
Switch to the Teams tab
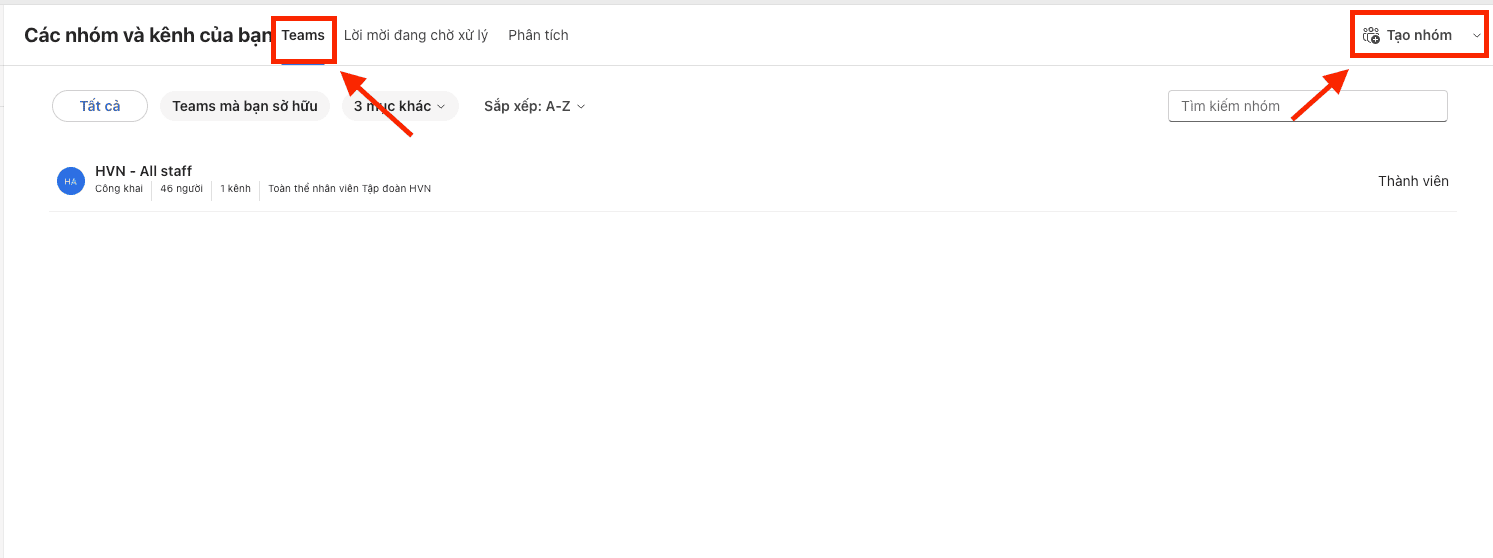pos(303,35)
